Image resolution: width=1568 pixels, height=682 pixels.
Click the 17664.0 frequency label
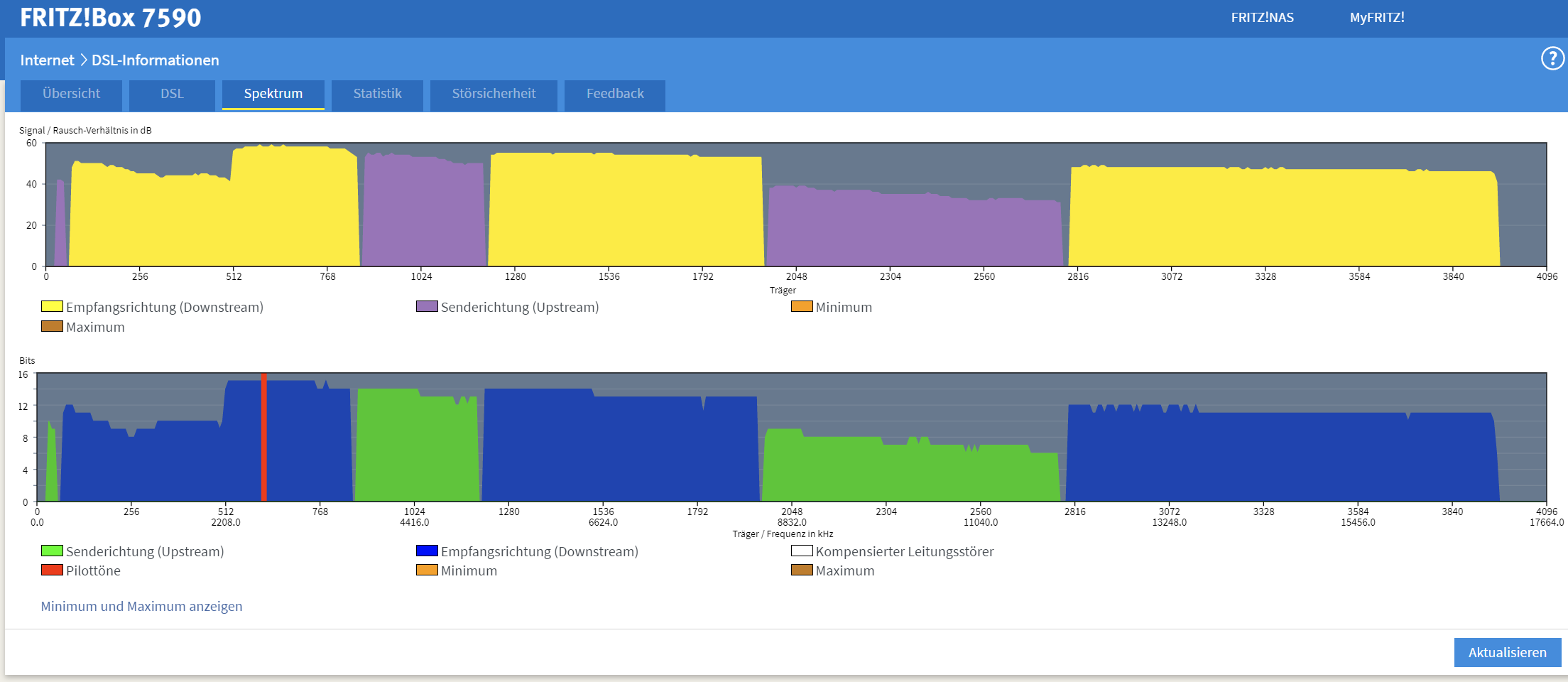click(x=1547, y=522)
